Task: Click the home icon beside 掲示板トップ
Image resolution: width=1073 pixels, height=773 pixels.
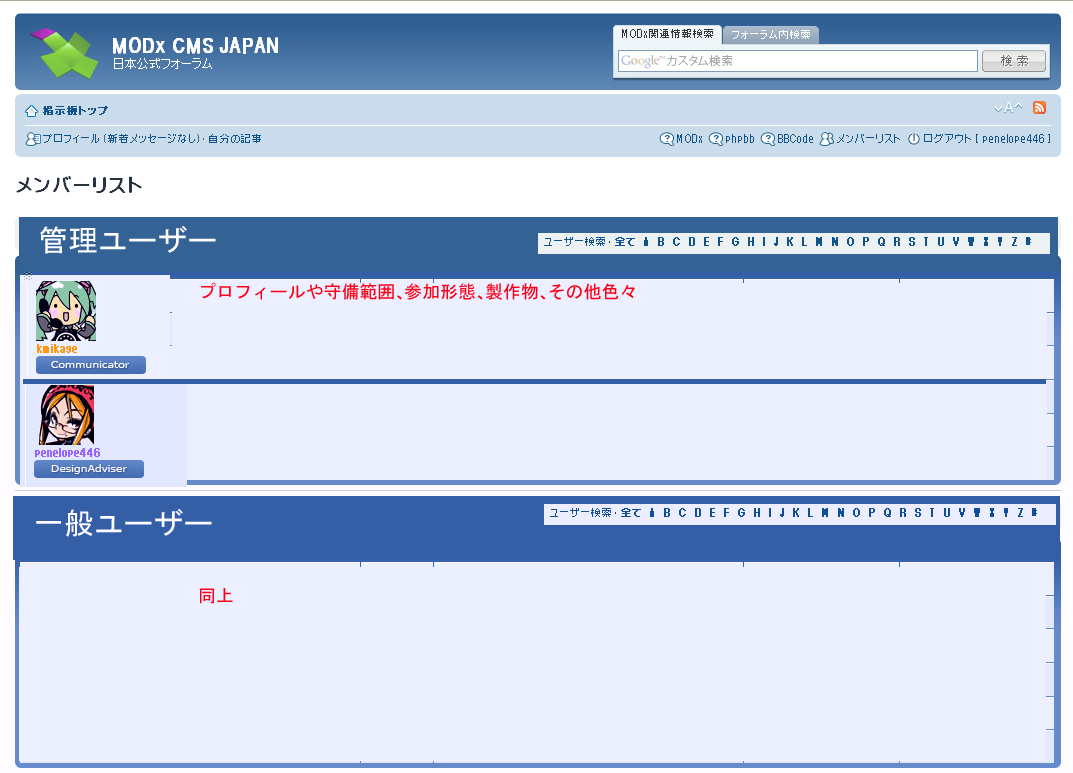Action: click(x=31, y=111)
